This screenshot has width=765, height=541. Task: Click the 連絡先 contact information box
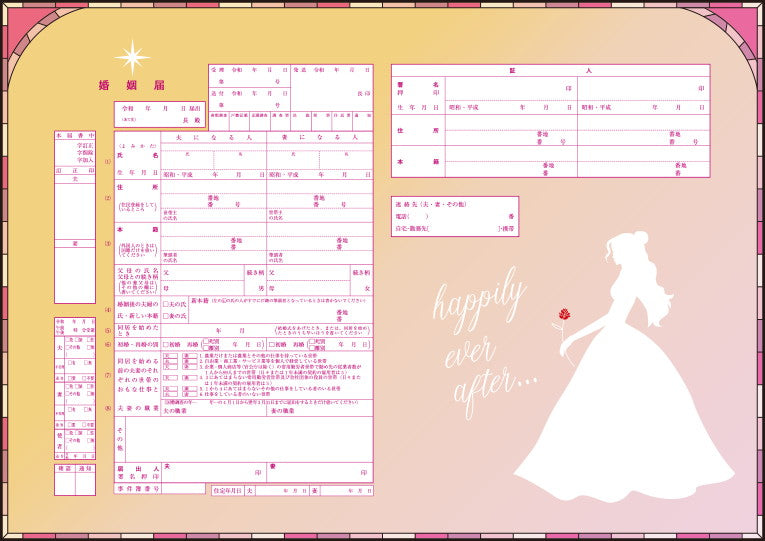pyautogui.click(x=455, y=216)
